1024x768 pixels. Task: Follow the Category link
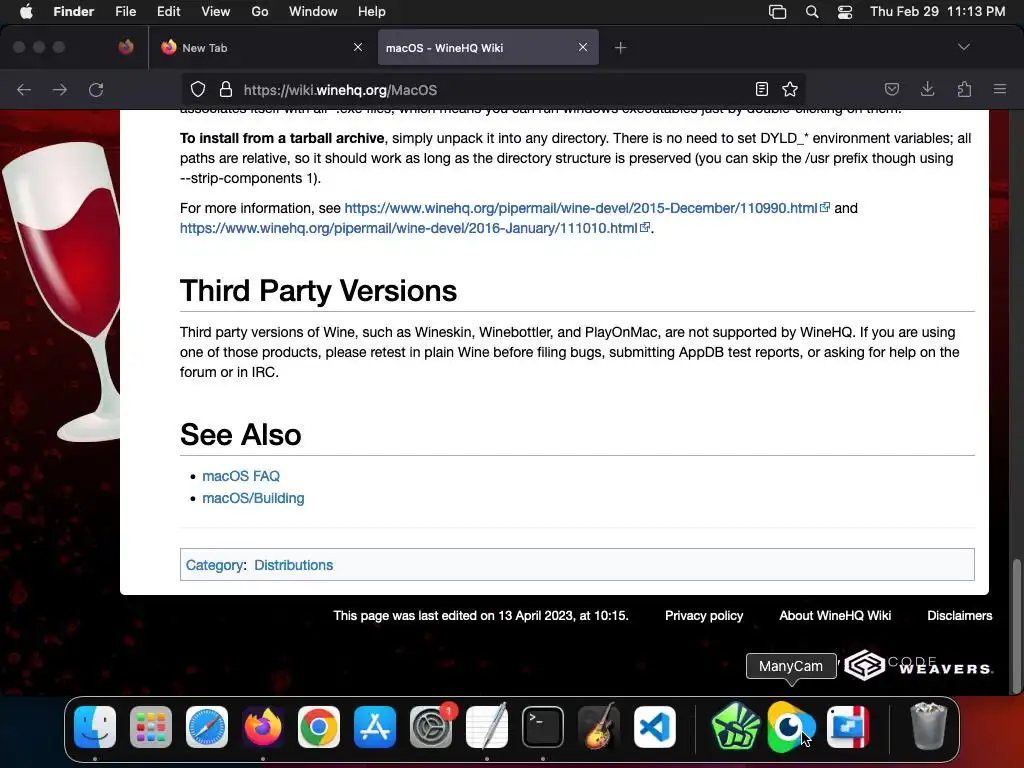(214, 565)
